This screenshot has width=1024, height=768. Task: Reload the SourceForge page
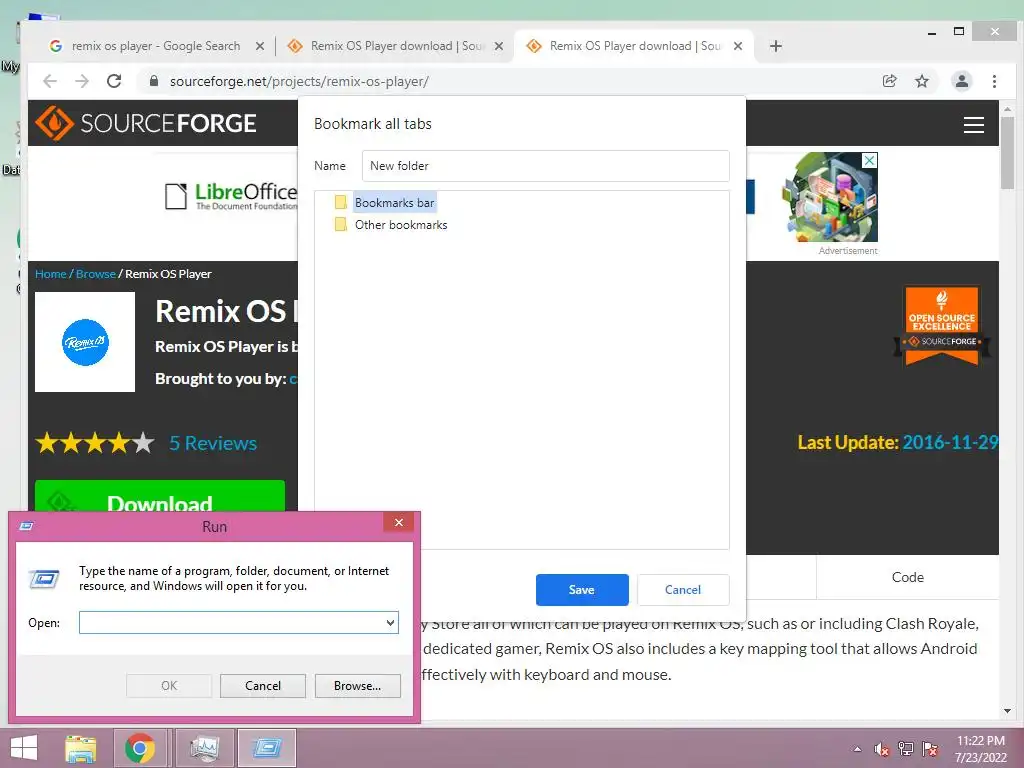point(114,81)
